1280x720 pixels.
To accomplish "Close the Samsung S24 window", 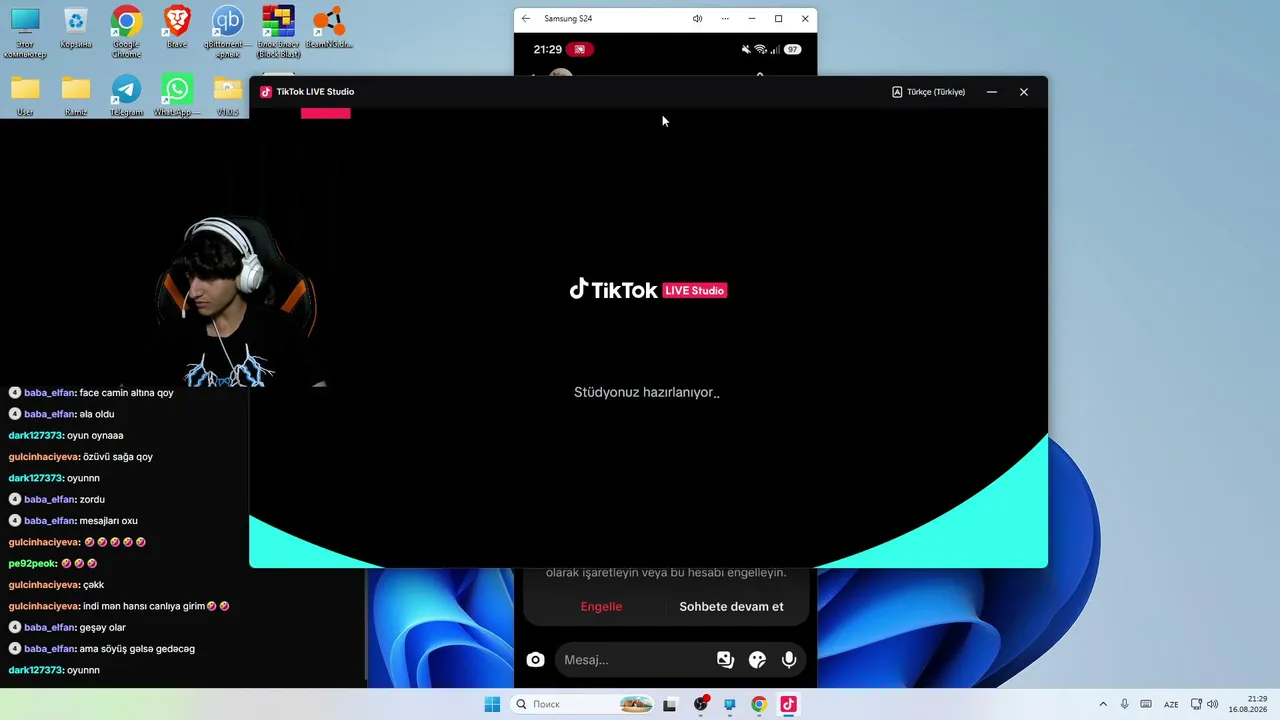I will [x=805, y=18].
